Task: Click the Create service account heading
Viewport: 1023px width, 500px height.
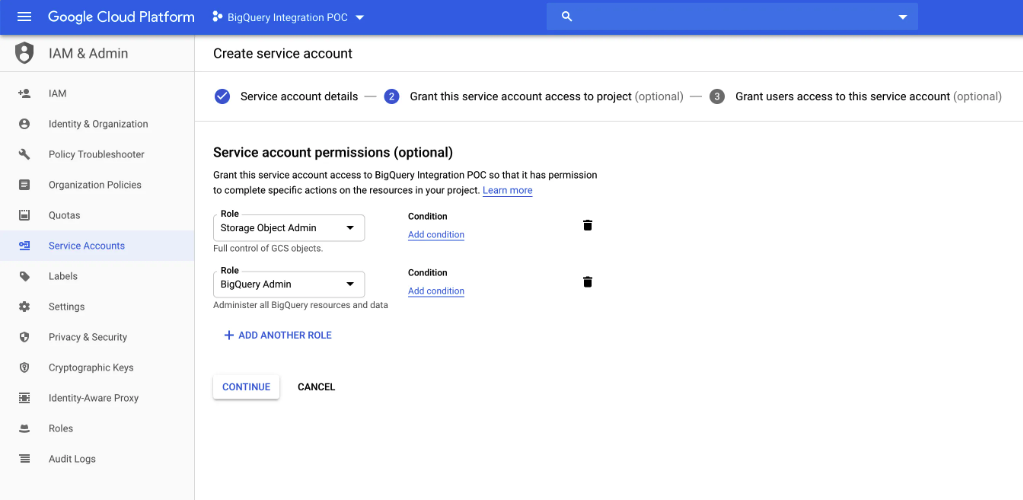Action: click(x=282, y=54)
